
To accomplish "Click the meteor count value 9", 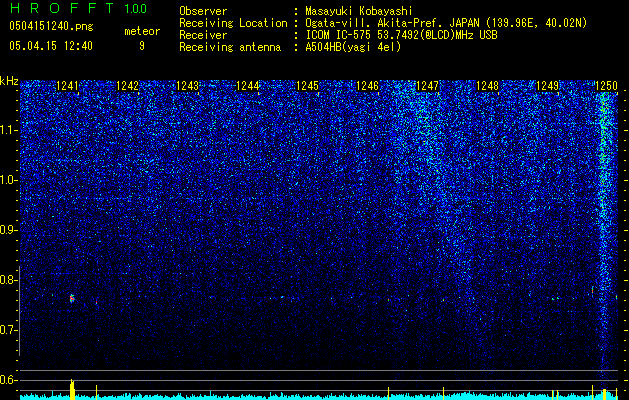I will (x=142, y=46).
